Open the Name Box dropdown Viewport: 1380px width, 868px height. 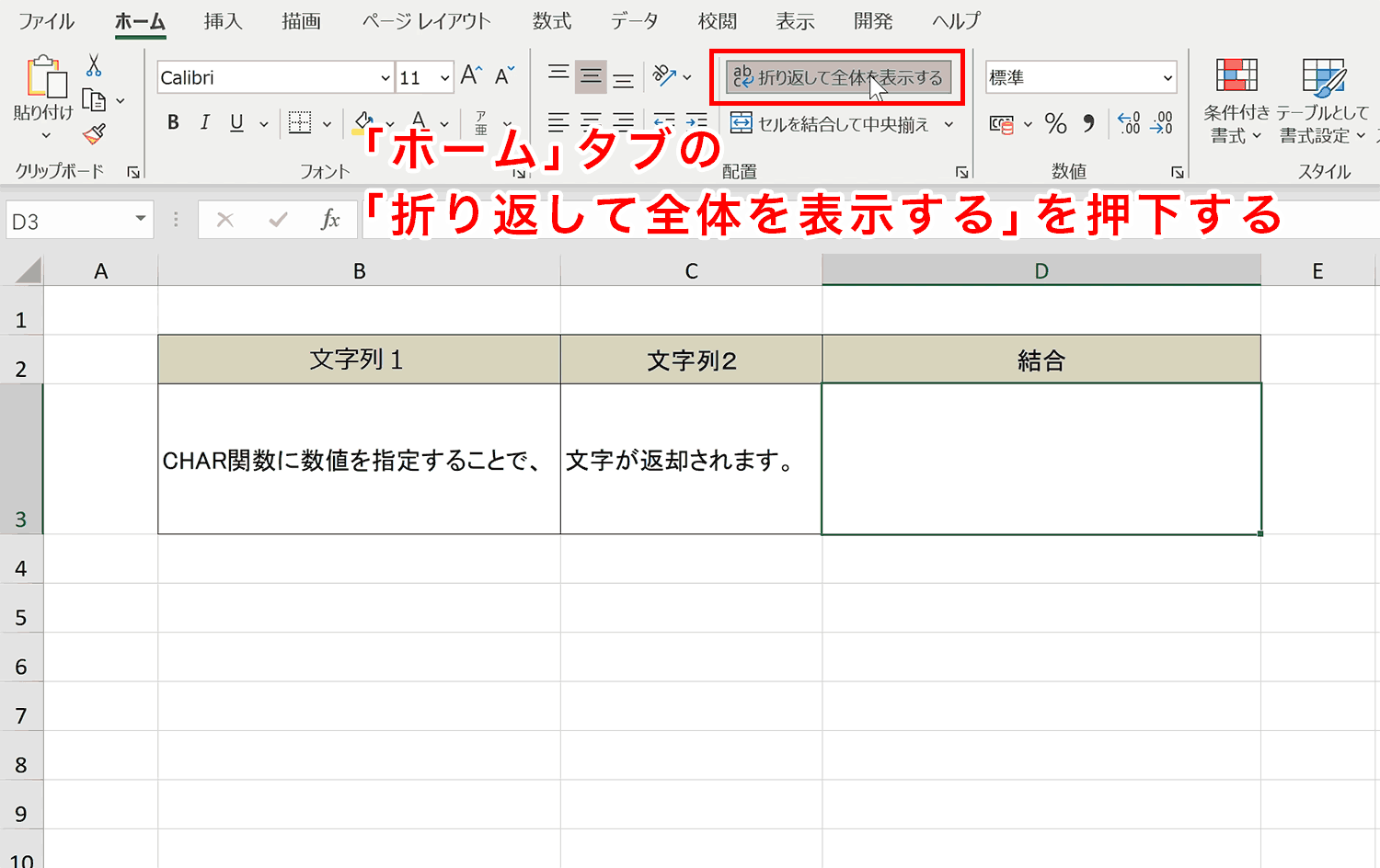141,219
